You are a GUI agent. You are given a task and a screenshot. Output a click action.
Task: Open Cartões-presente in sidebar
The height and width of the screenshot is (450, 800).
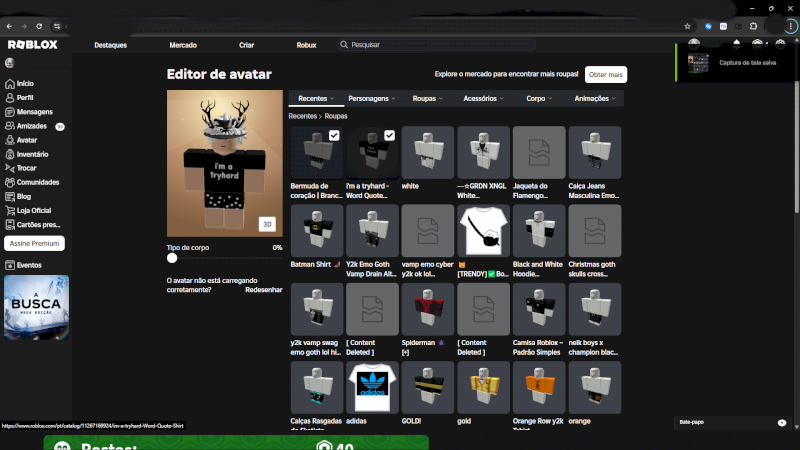[x=33, y=224]
